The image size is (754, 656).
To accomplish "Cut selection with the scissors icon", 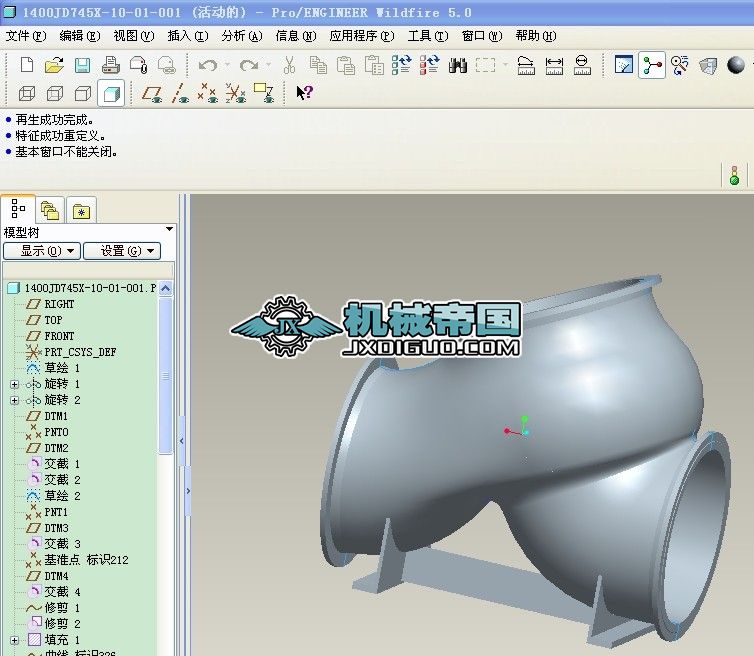I will (x=289, y=64).
